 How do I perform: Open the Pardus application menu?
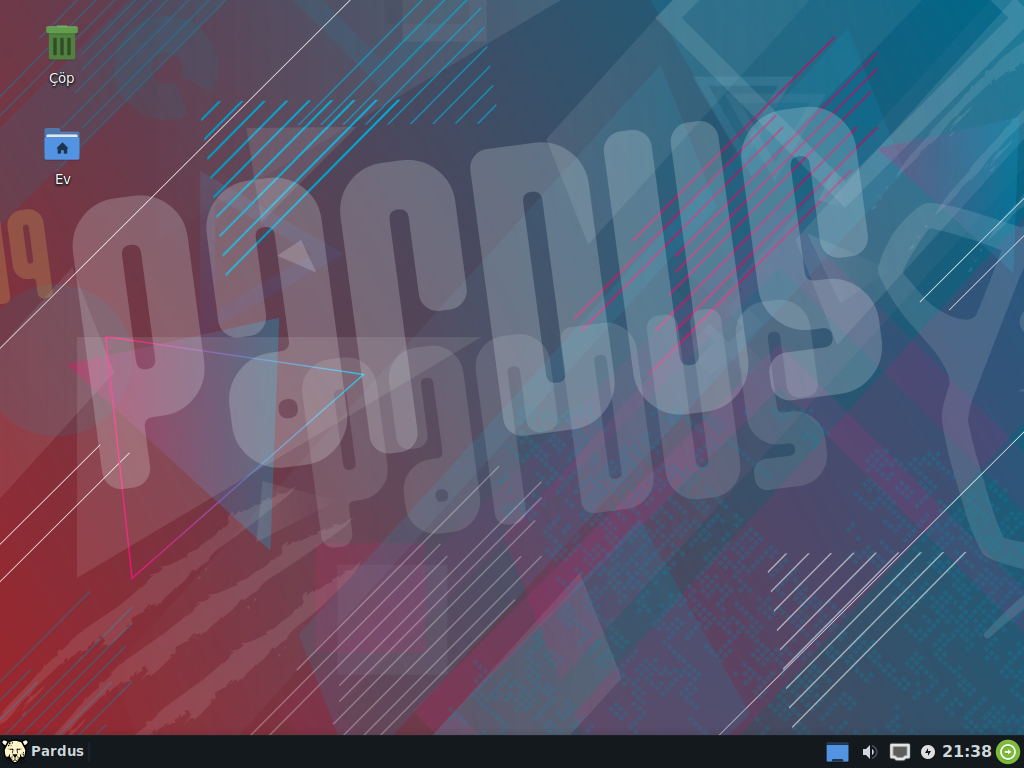point(44,751)
